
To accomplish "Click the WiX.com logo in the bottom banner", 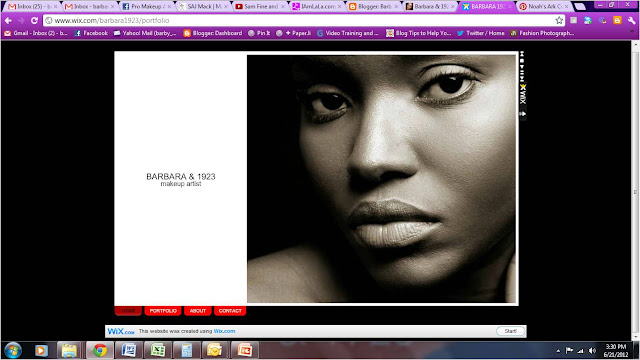I will click(121, 331).
